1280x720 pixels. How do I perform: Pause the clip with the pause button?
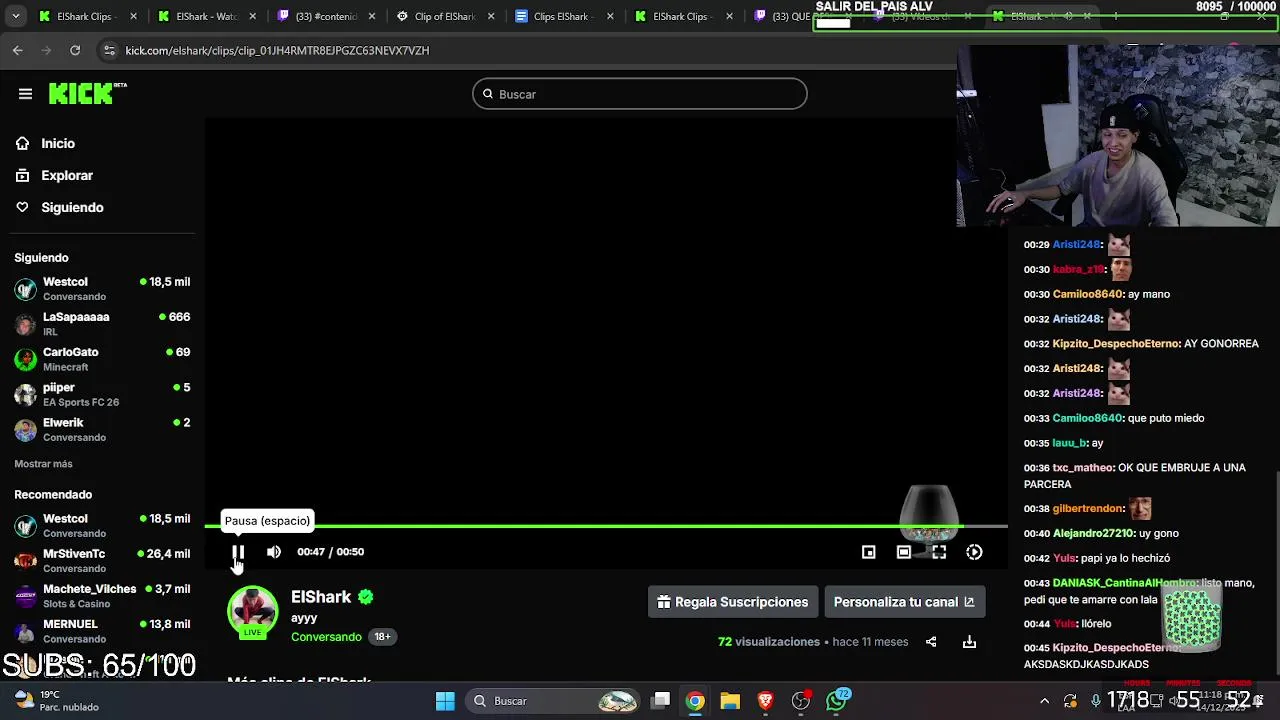[238, 552]
